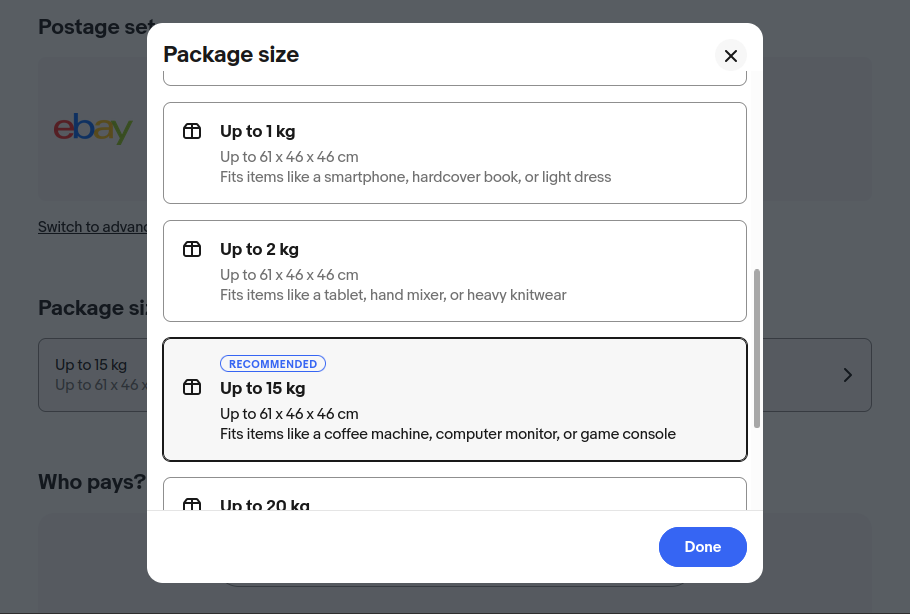
Task: Click the dialog's vertical scrollbar thumb
Action: [757, 348]
